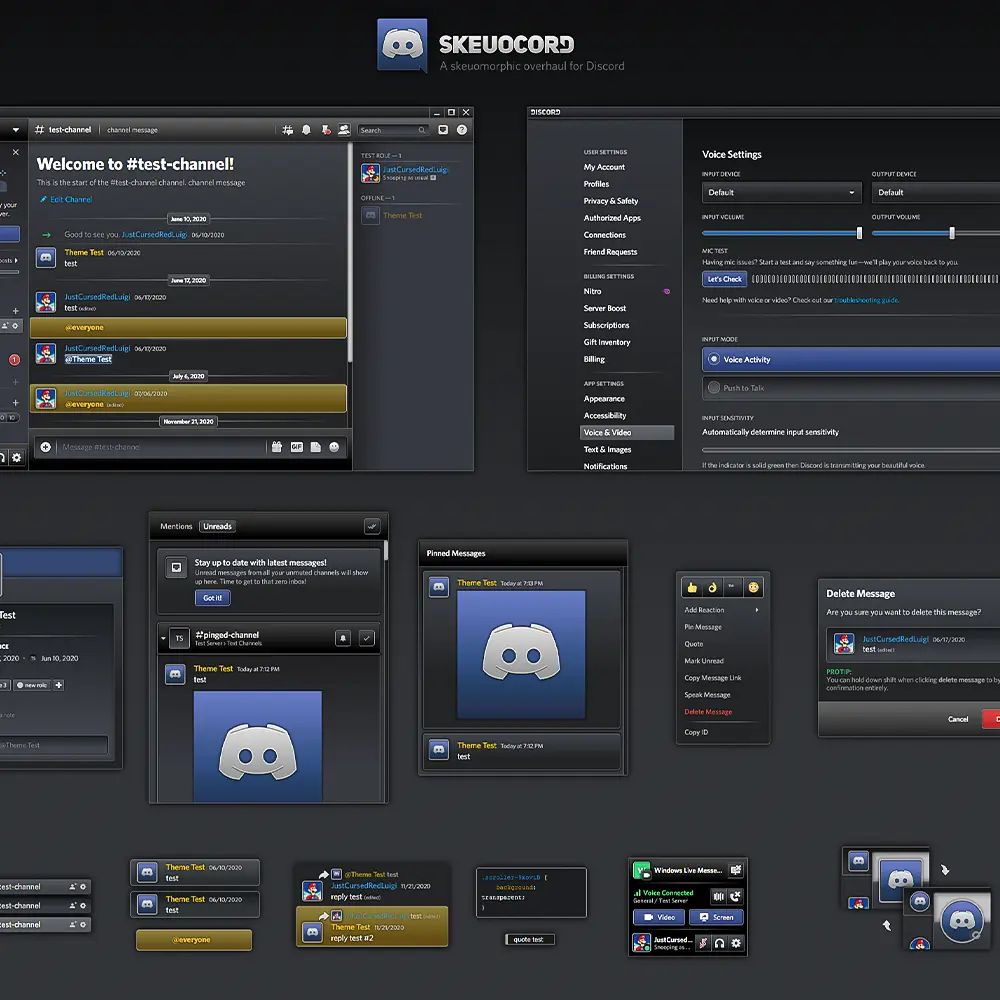Choose Copy Message Link in context menu

pos(712,678)
